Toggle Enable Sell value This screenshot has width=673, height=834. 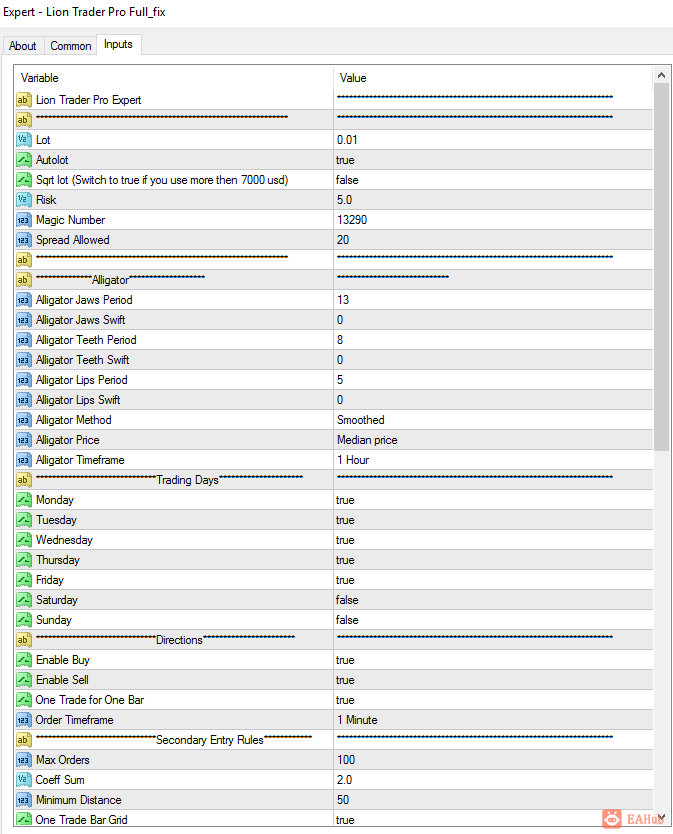[493, 680]
